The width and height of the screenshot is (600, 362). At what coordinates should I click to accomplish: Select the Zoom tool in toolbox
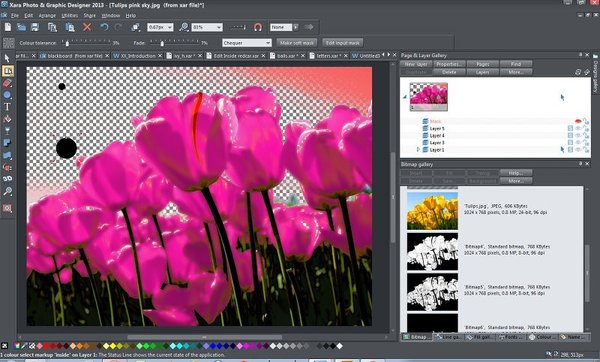[x=7, y=191]
